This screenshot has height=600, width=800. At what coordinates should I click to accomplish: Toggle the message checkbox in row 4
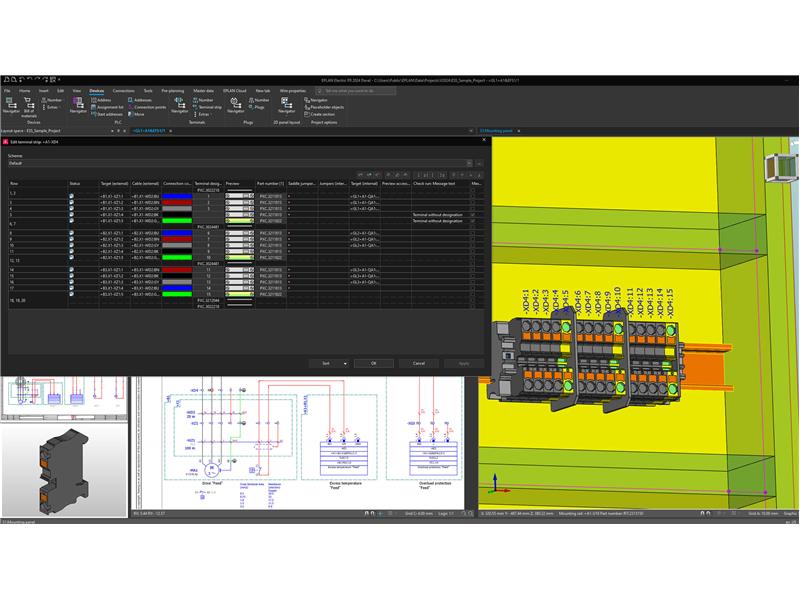coord(473,209)
